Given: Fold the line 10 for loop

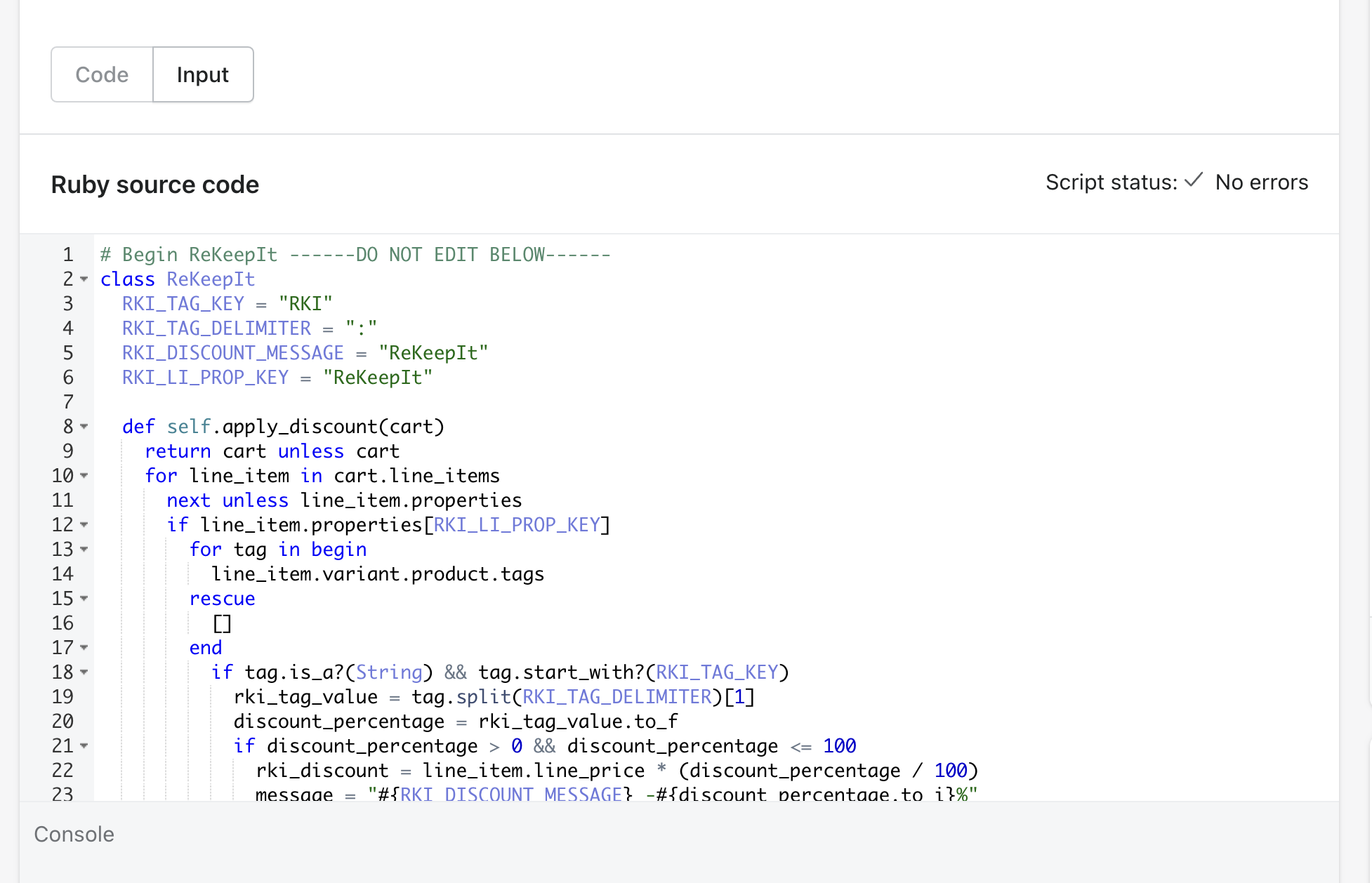Looking at the screenshot, I should 84,476.
